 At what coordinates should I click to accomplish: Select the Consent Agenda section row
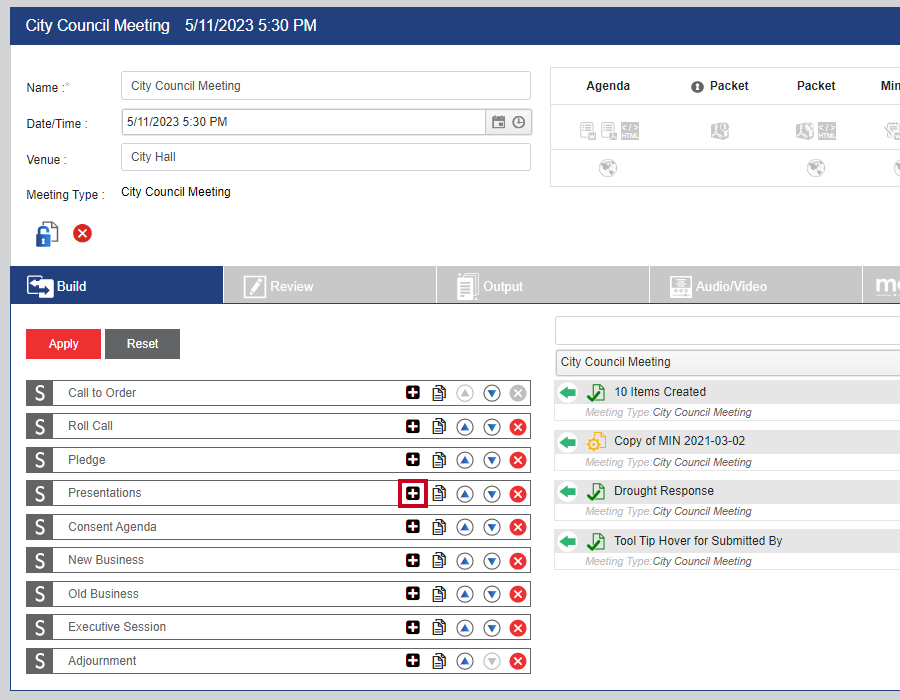pos(278,527)
